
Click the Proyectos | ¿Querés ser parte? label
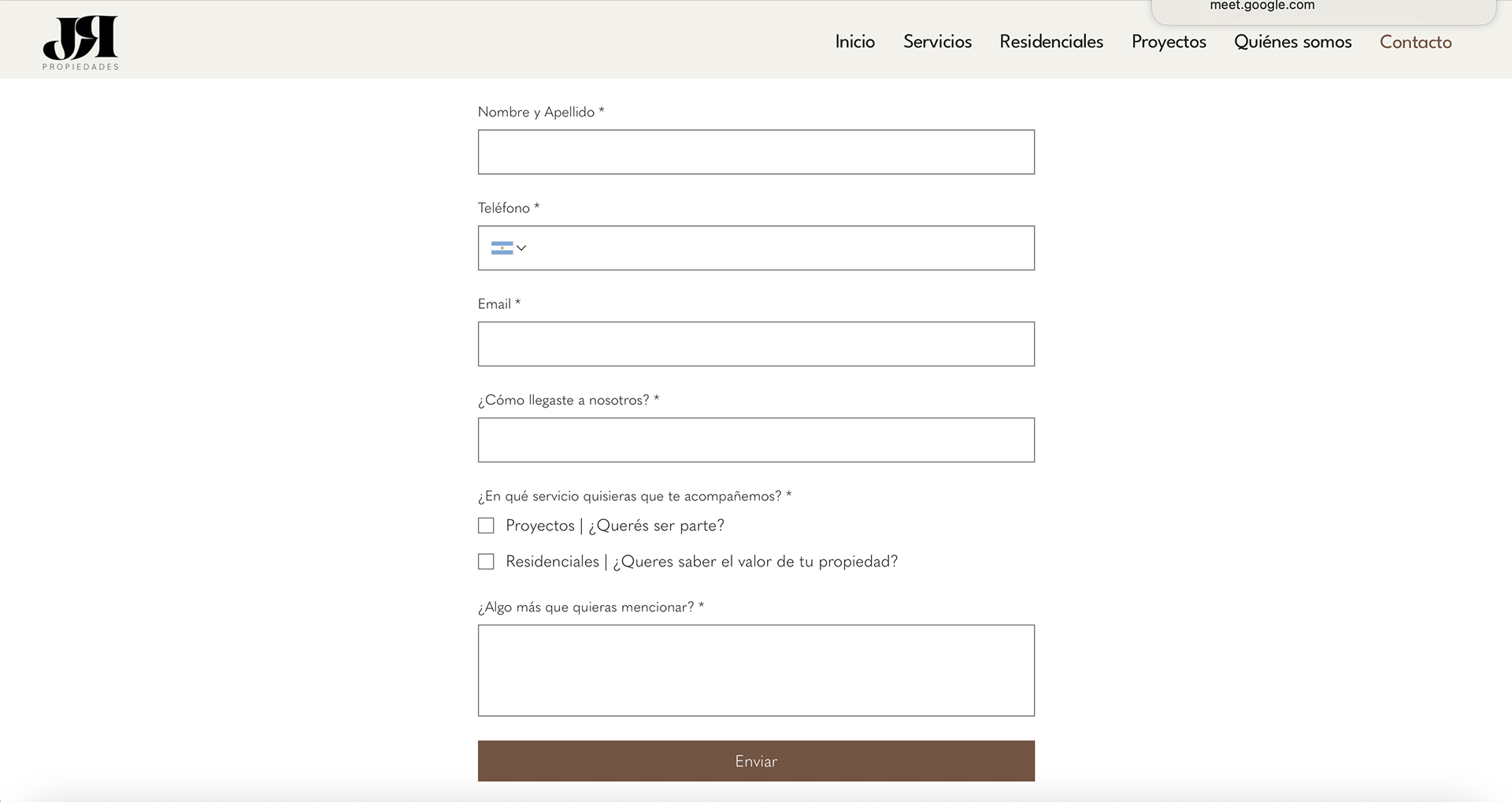[615, 525]
